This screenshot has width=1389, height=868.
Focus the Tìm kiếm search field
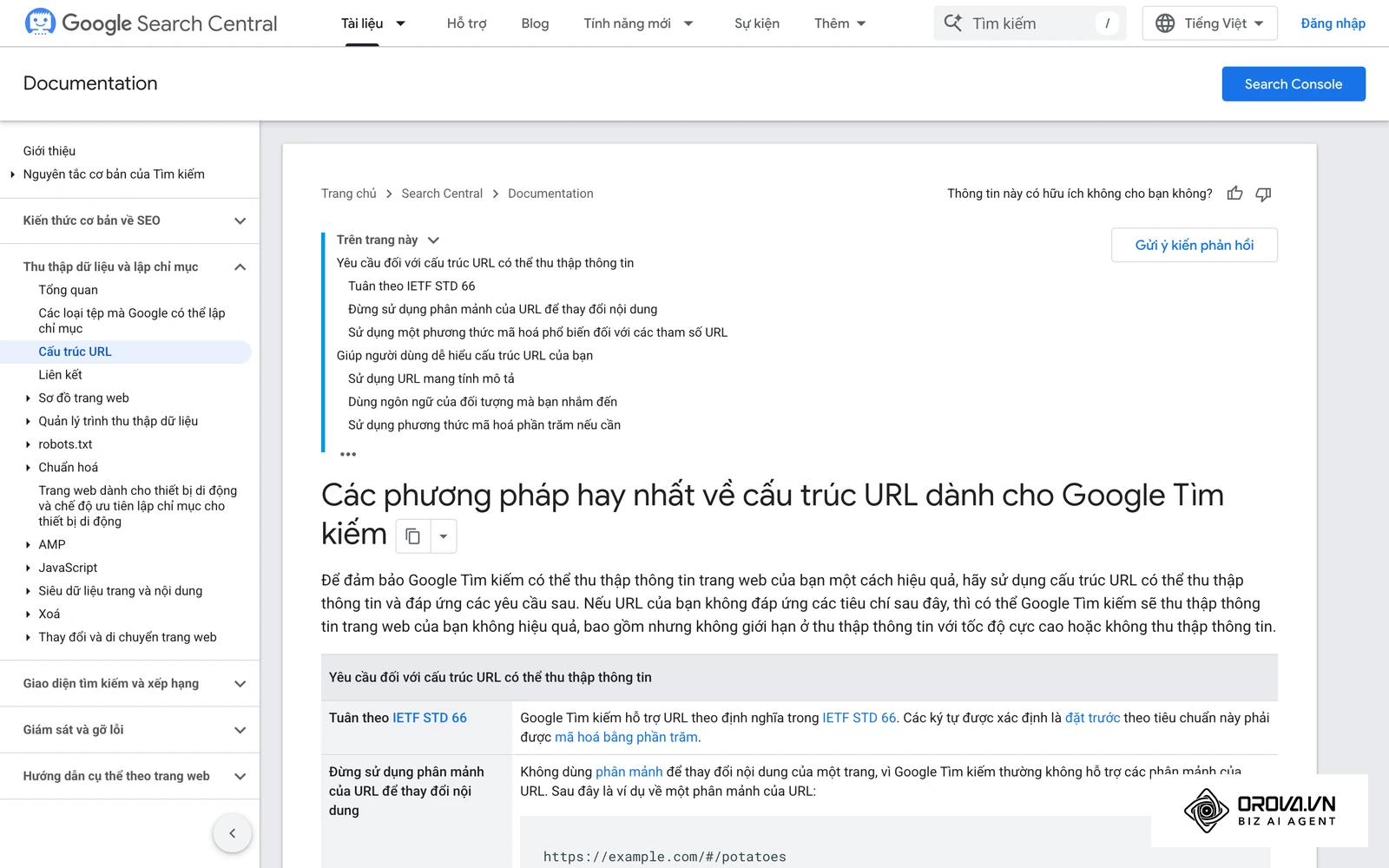coord(1030,23)
